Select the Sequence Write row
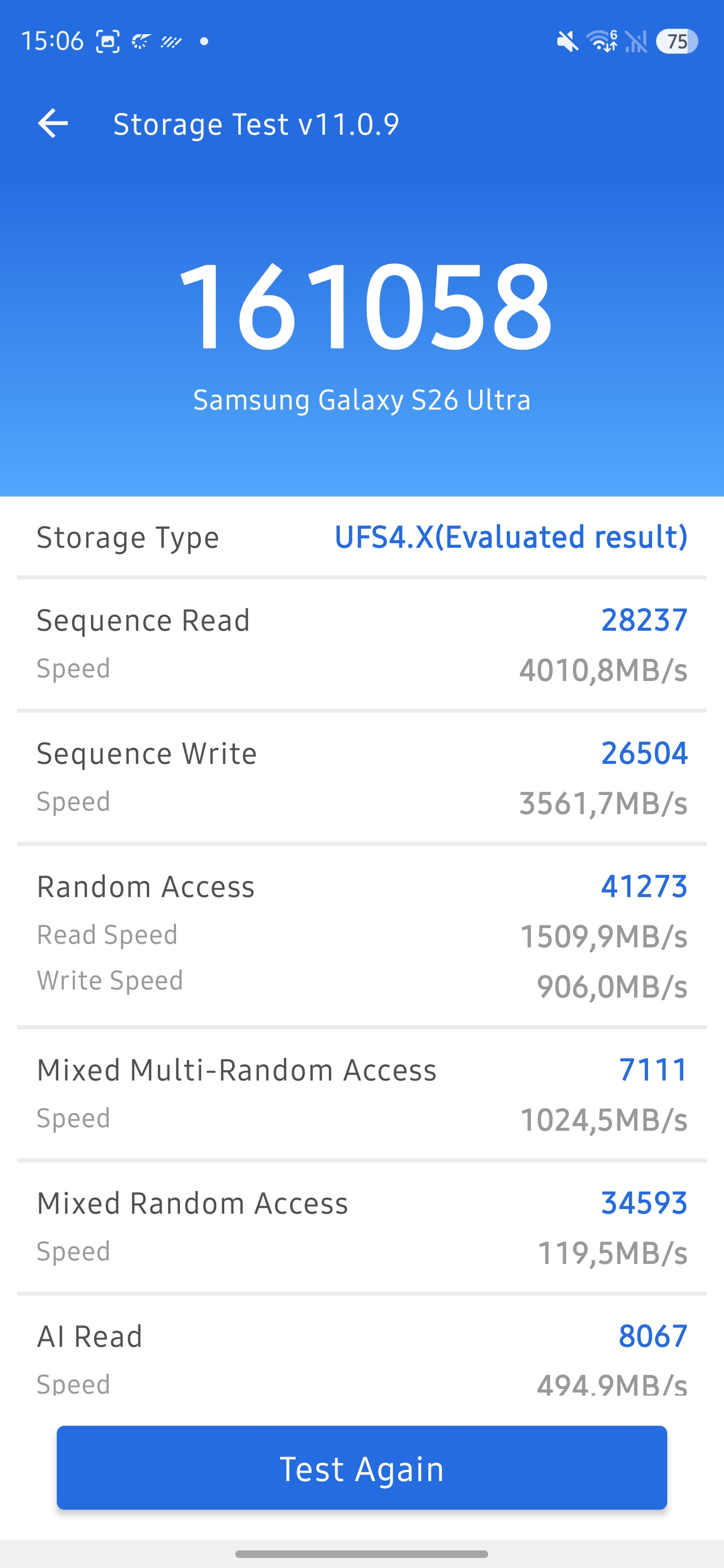 click(x=361, y=777)
